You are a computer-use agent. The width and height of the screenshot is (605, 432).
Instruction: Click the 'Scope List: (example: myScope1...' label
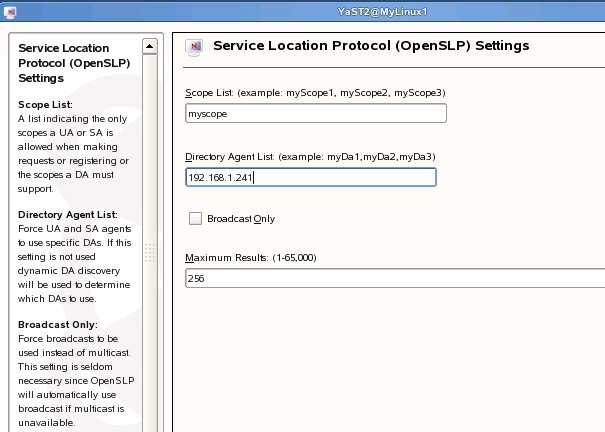tap(315, 93)
